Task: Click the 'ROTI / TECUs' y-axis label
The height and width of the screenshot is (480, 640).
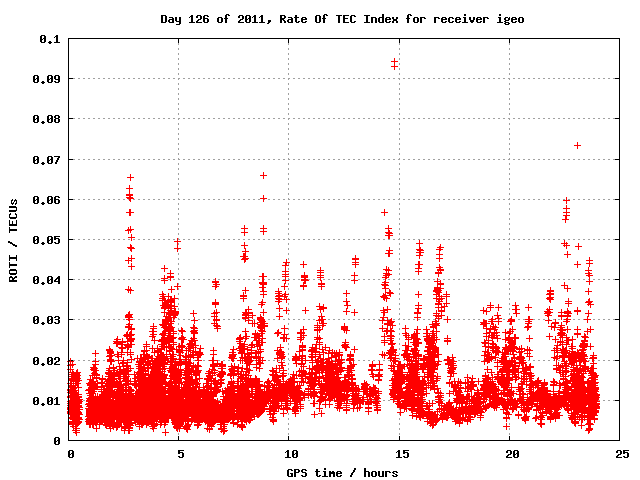Action: (14, 239)
